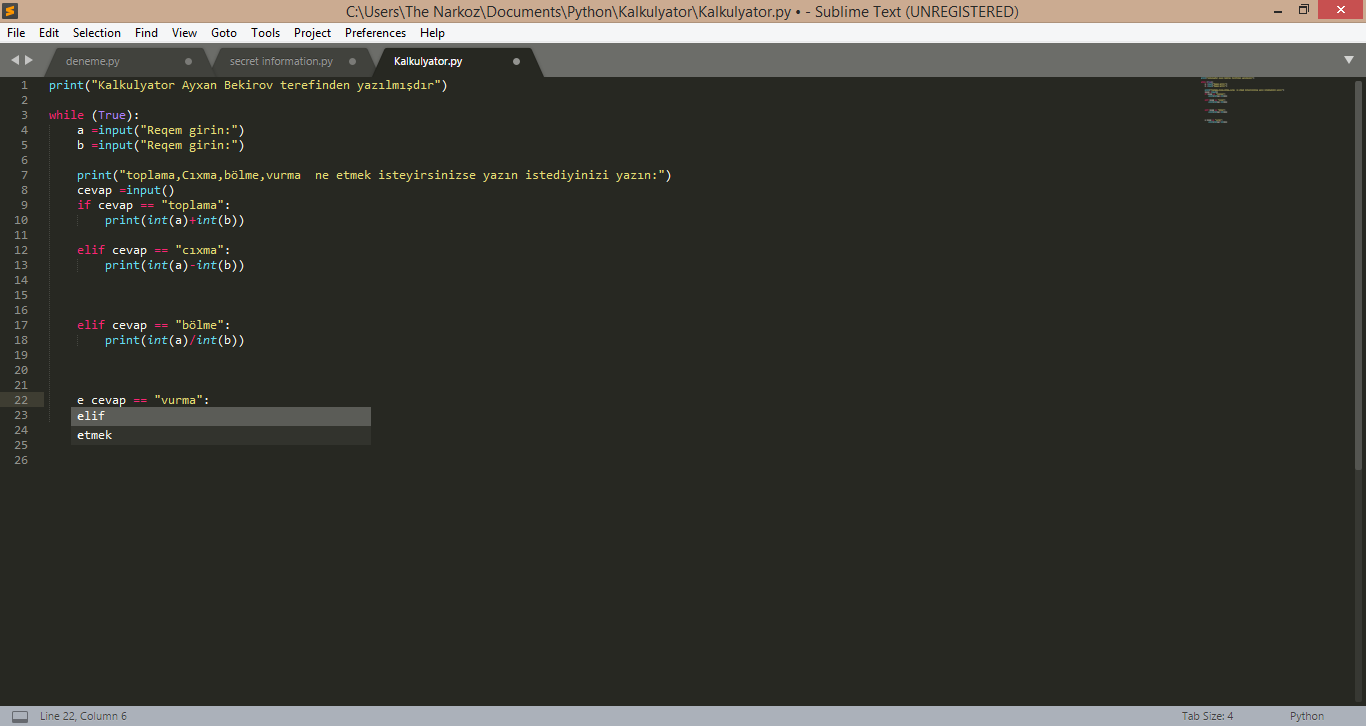Viewport: 1366px width, 726px height.
Task: Click line number 1 in gutter
Action: (x=24, y=85)
